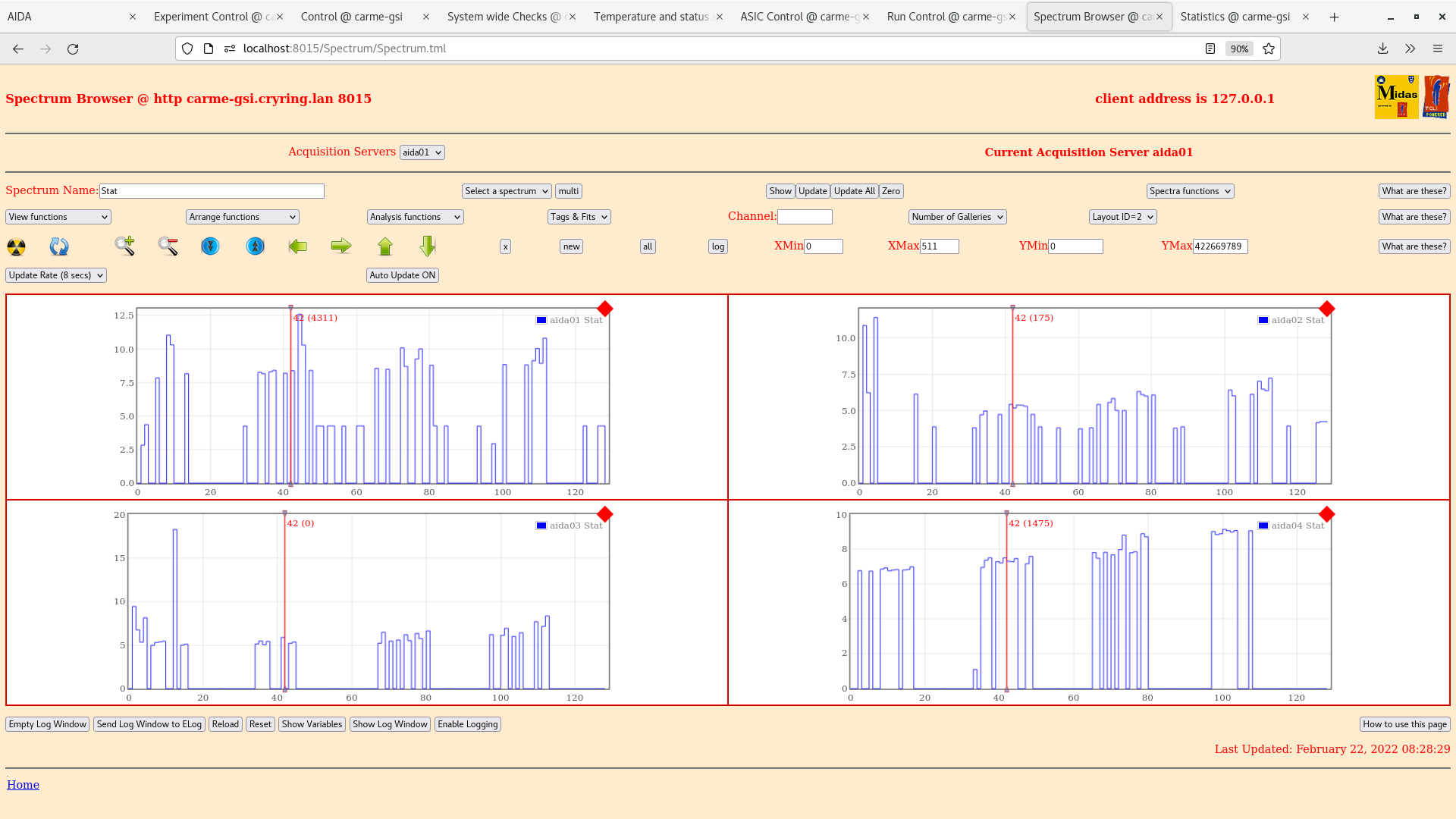Open the Number of Galleries dropdown
1456x819 pixels.
click(x=957, y=217)
